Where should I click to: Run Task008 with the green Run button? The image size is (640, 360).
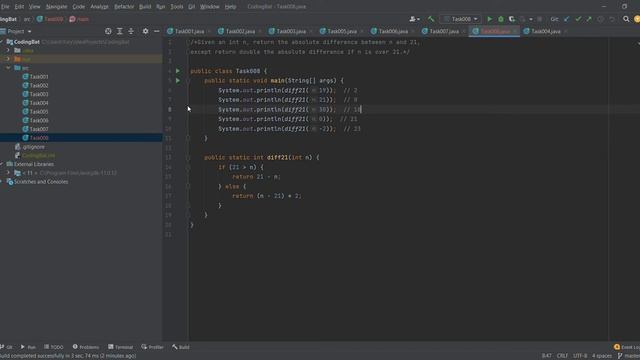(489, 19)
